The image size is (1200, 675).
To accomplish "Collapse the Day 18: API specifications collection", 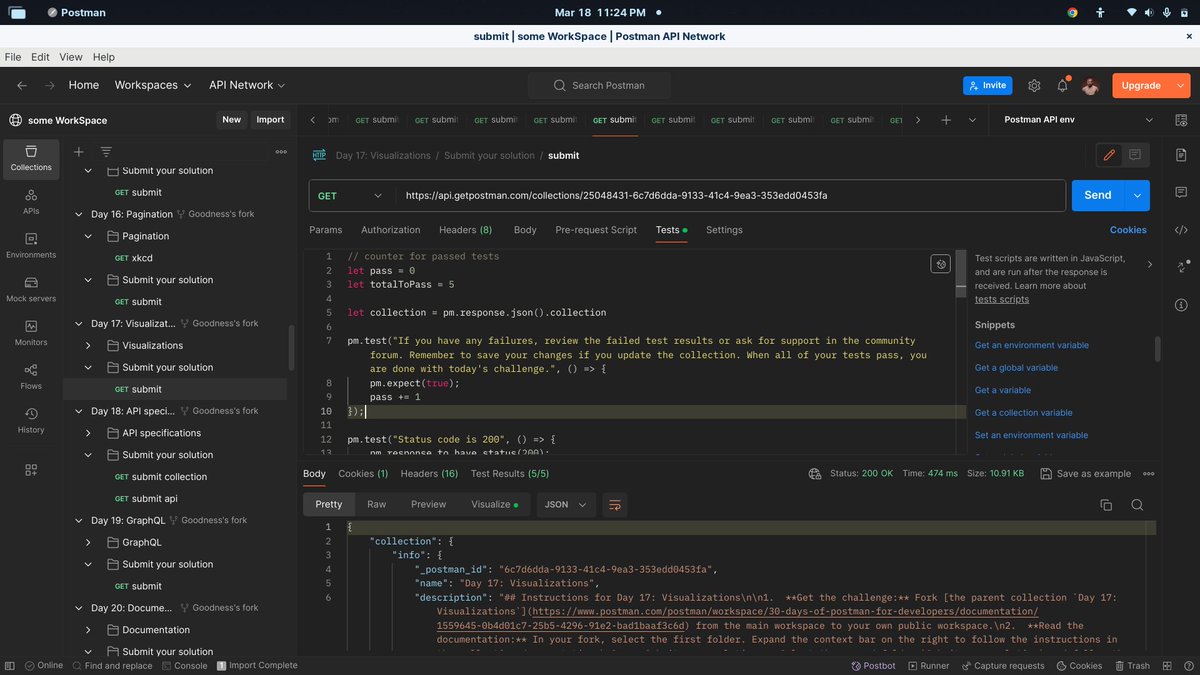I will tap(79, 411).
